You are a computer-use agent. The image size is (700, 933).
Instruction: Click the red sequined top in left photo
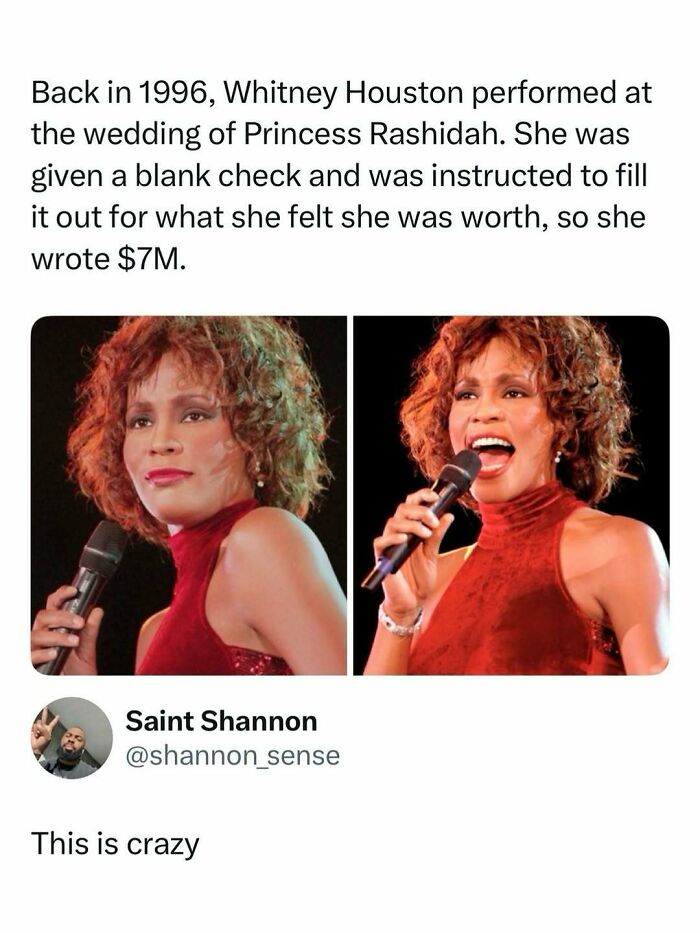tap(200, 610)
